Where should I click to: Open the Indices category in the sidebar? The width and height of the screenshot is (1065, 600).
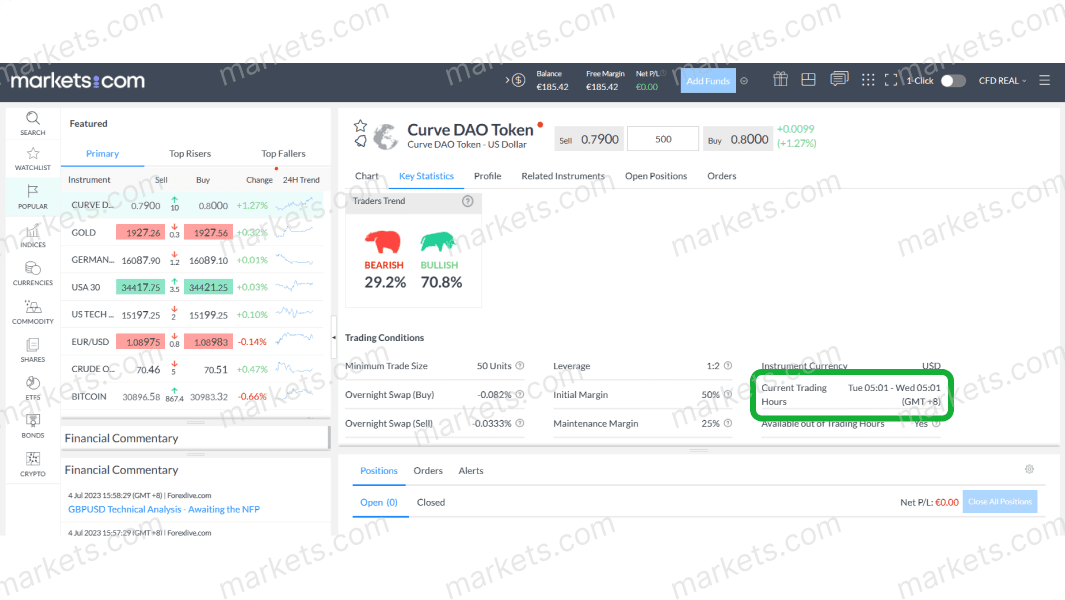(32, 235)
